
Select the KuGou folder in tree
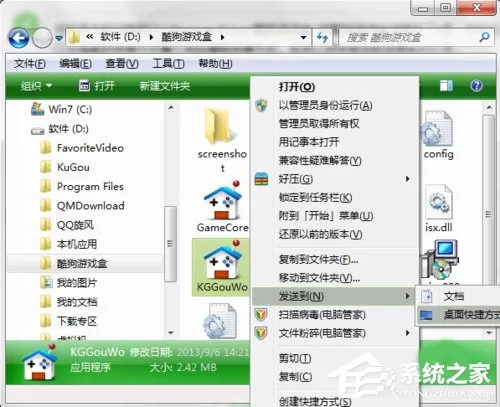tap(73, 167)
